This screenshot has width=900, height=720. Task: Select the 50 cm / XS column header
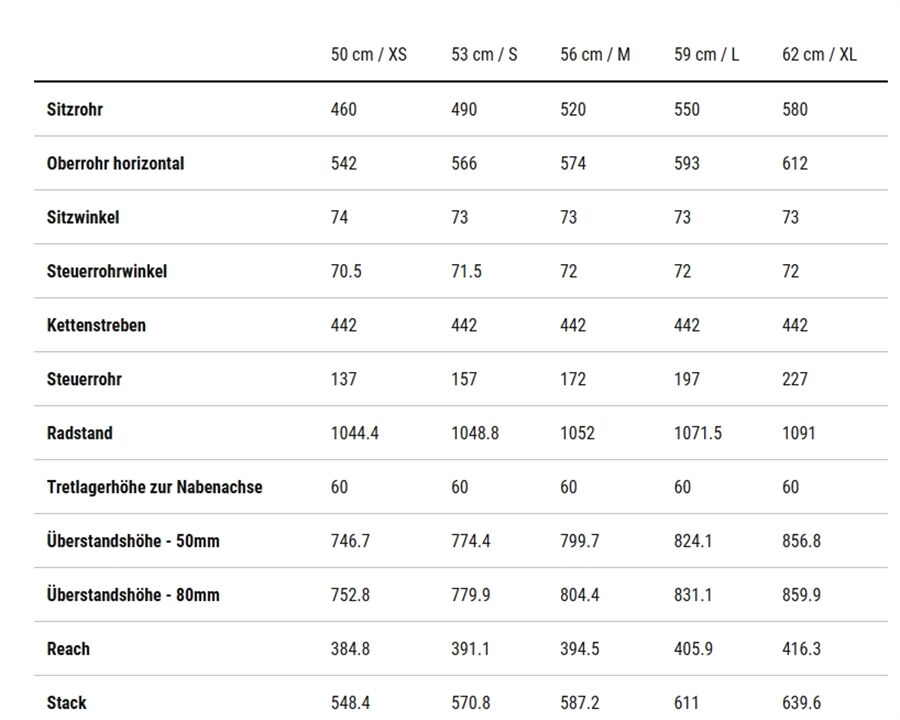pyautogui.click(x=368, y=55)
